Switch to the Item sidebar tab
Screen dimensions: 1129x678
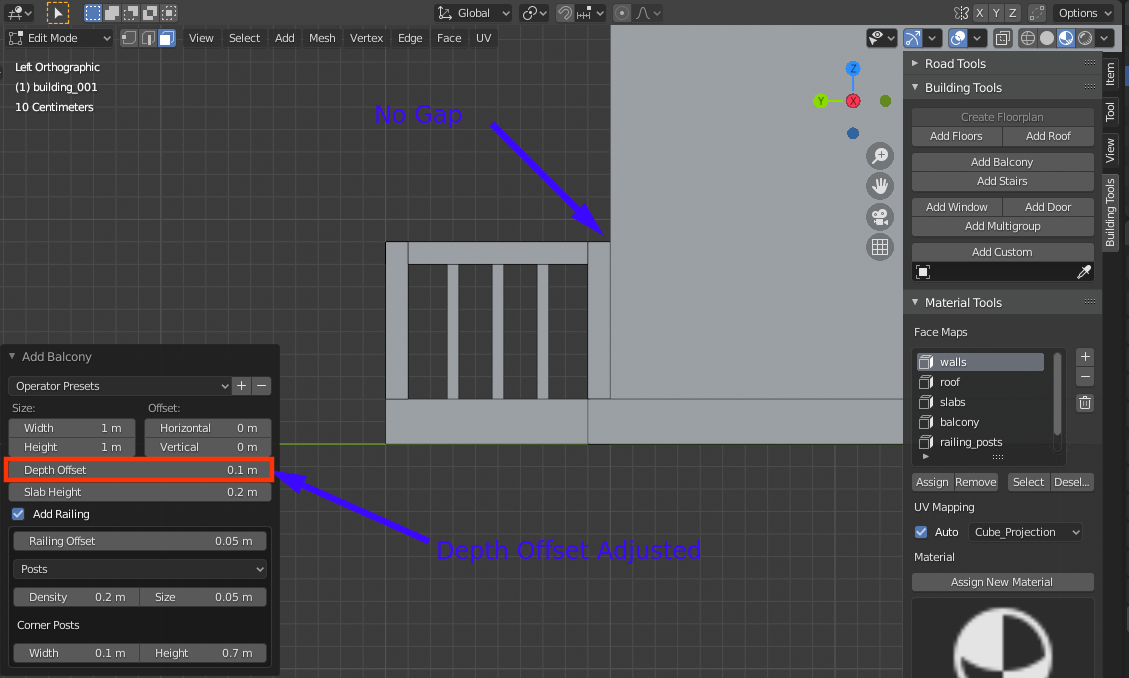(x=1110, y=73)
